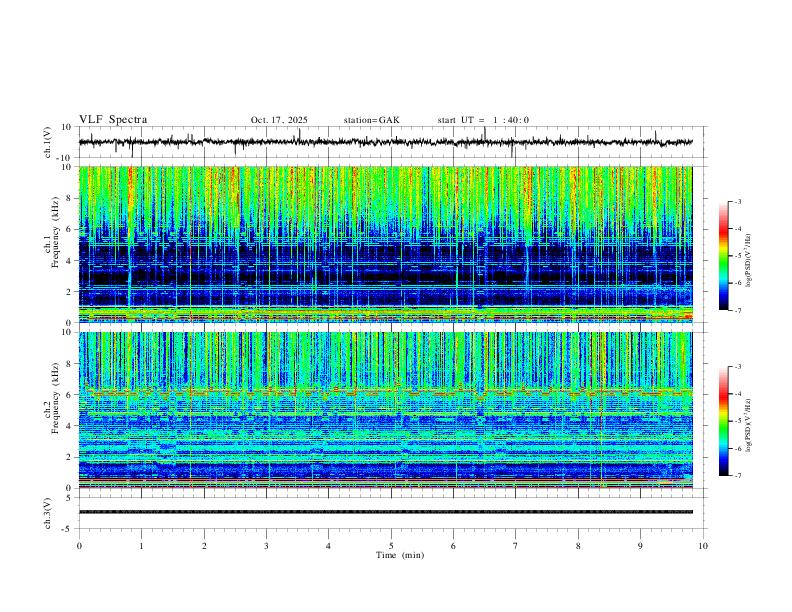Click the time axis tick label '5'

[391, 546]
